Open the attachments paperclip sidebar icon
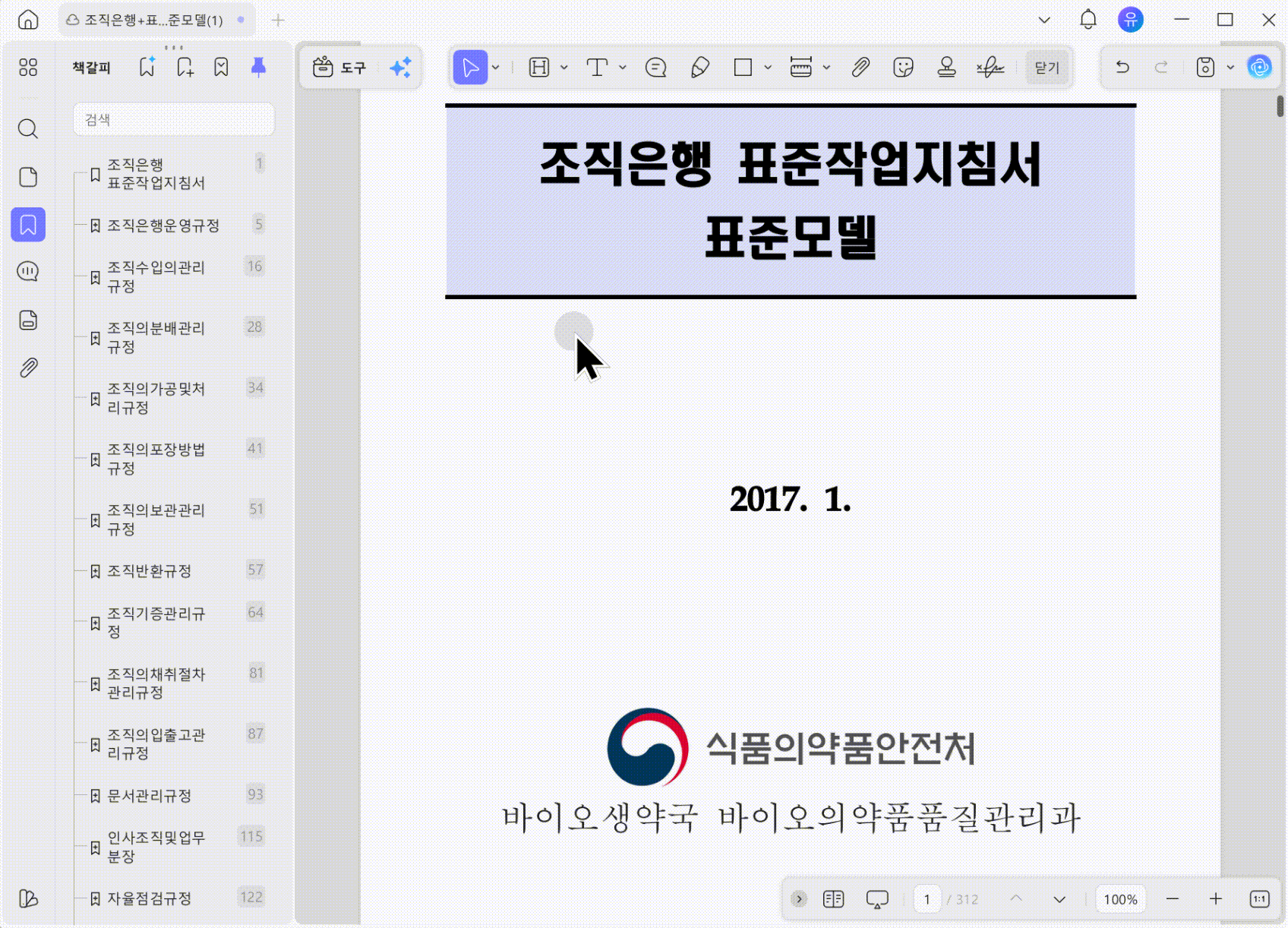1288x928 pixels. (x=28, y=368)
